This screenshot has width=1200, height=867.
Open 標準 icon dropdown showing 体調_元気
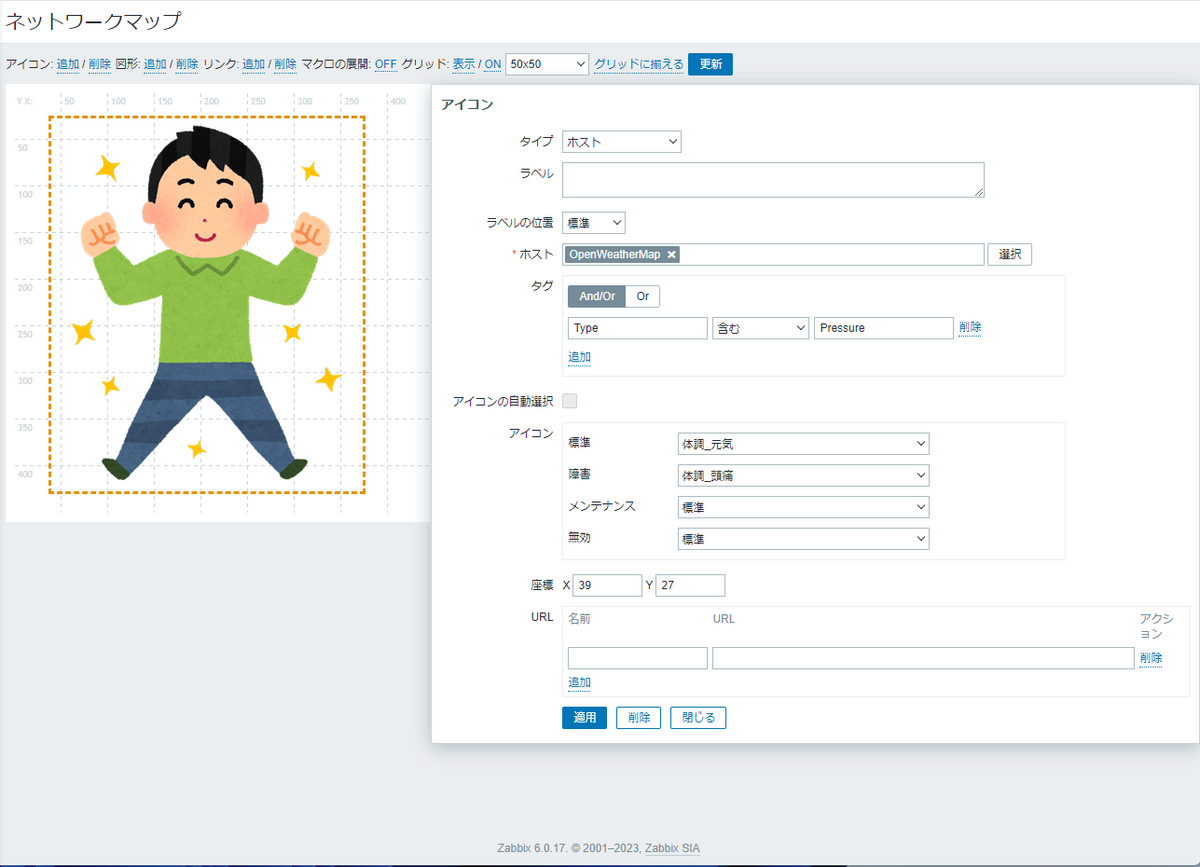pyautogui.click(x=803, y=444)
